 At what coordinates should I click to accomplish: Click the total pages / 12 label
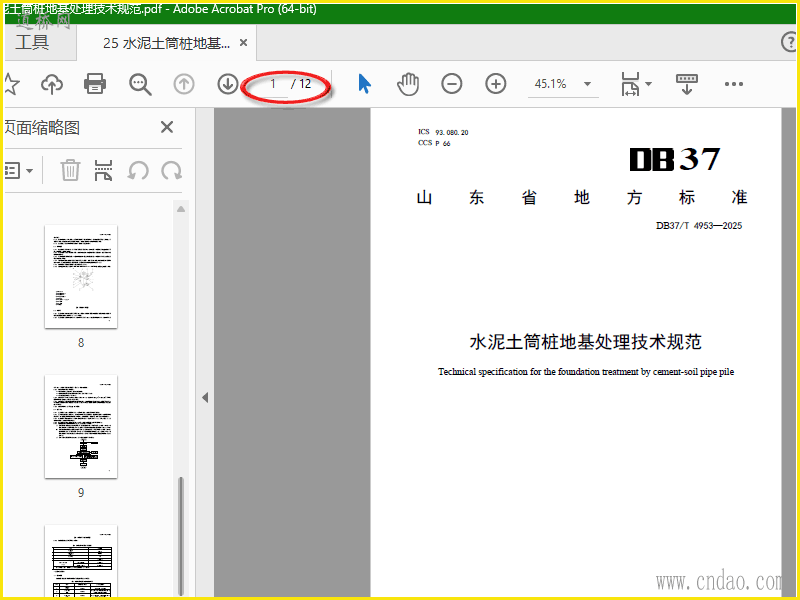coord(301,84)
